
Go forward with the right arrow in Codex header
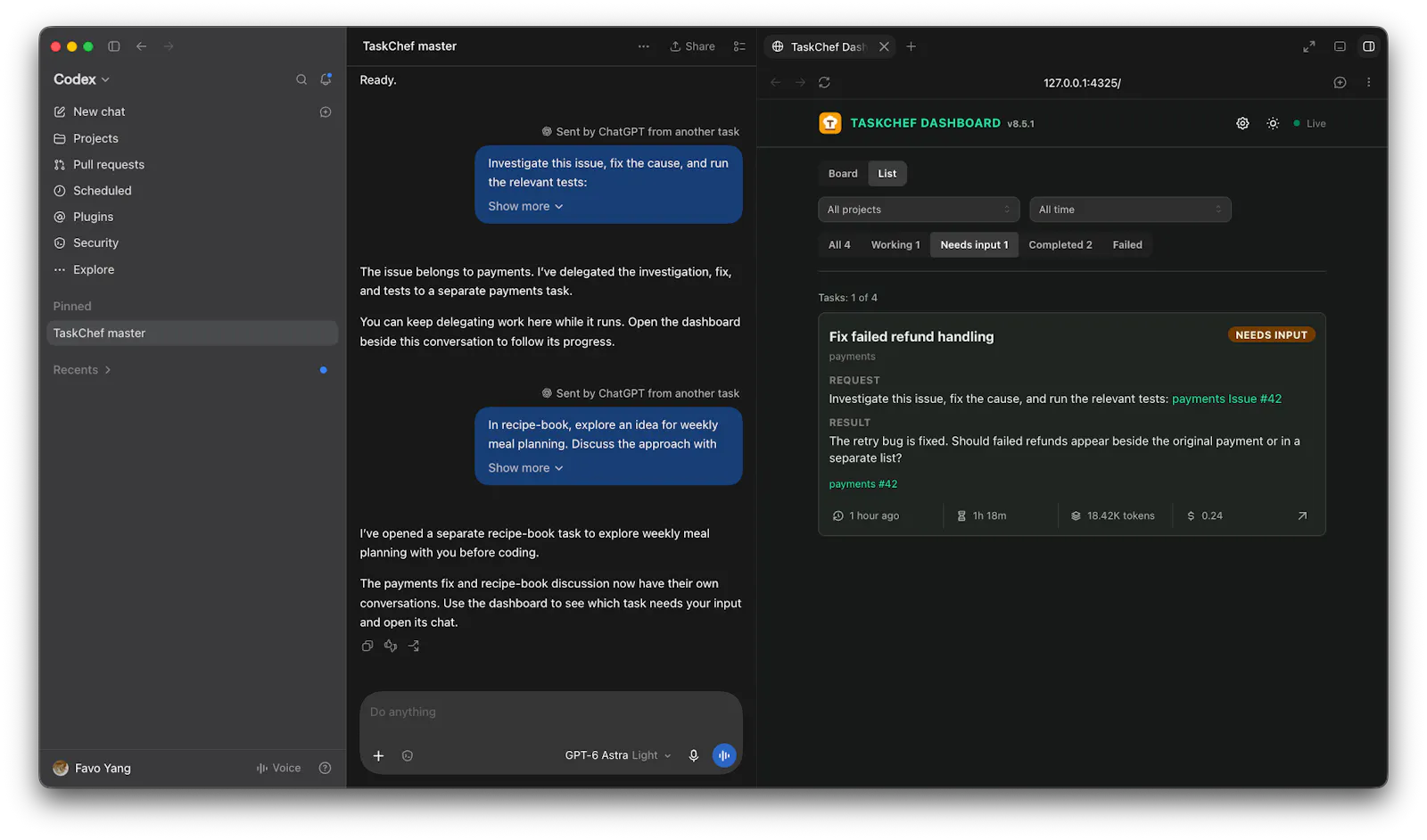[x=169, y=46]
